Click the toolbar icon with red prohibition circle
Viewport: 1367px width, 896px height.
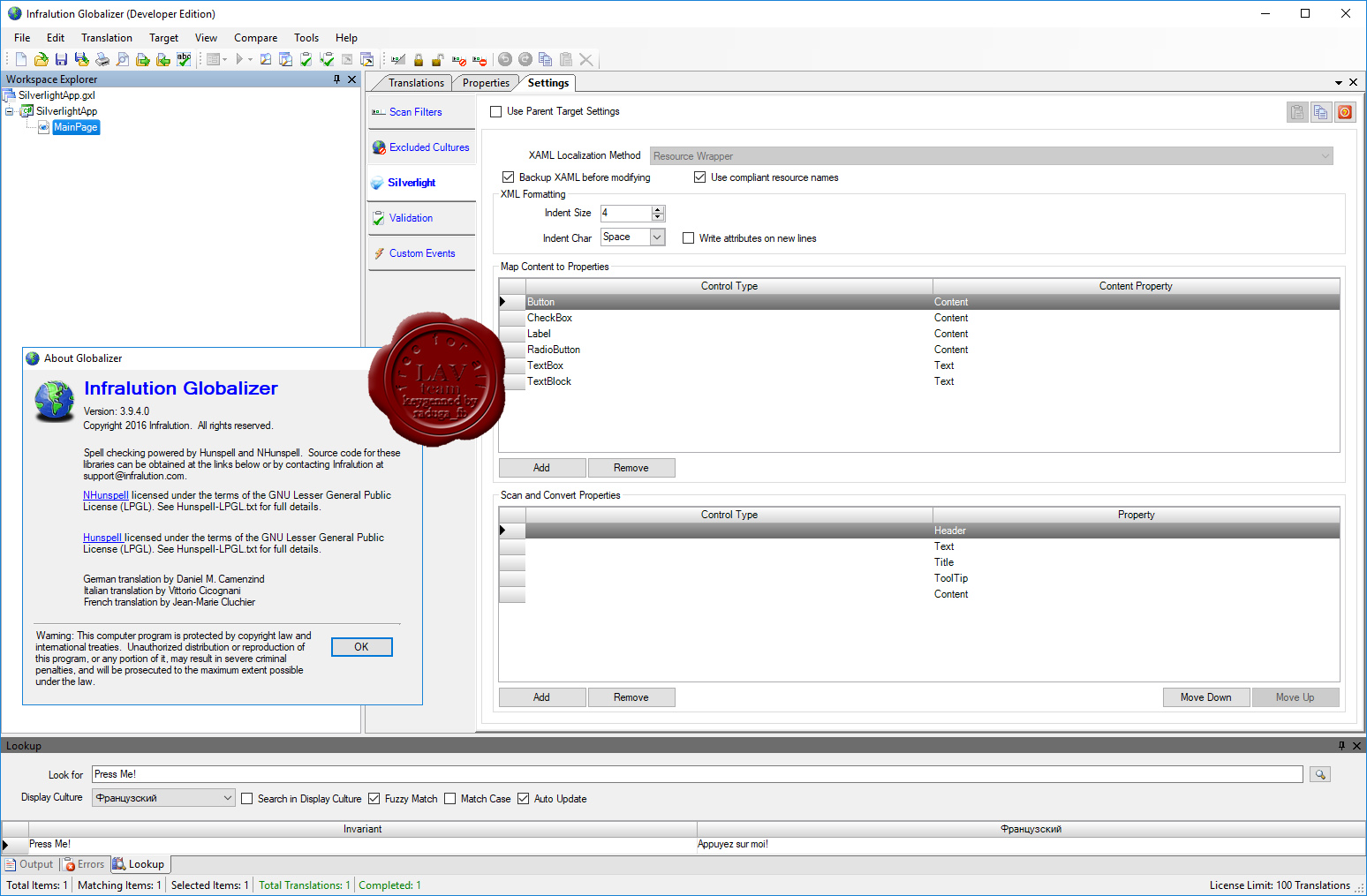click(459, 59)
